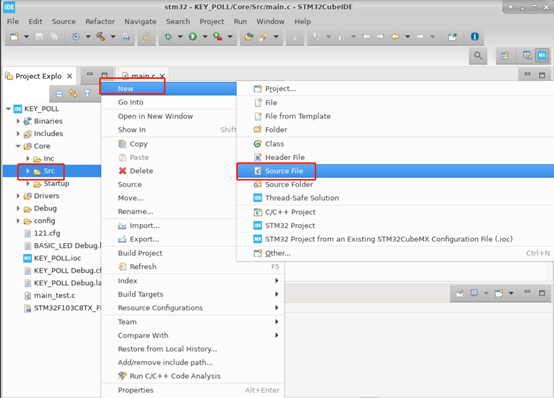Open the Window menu
554x398 pixels.
(x=270, y=22)
